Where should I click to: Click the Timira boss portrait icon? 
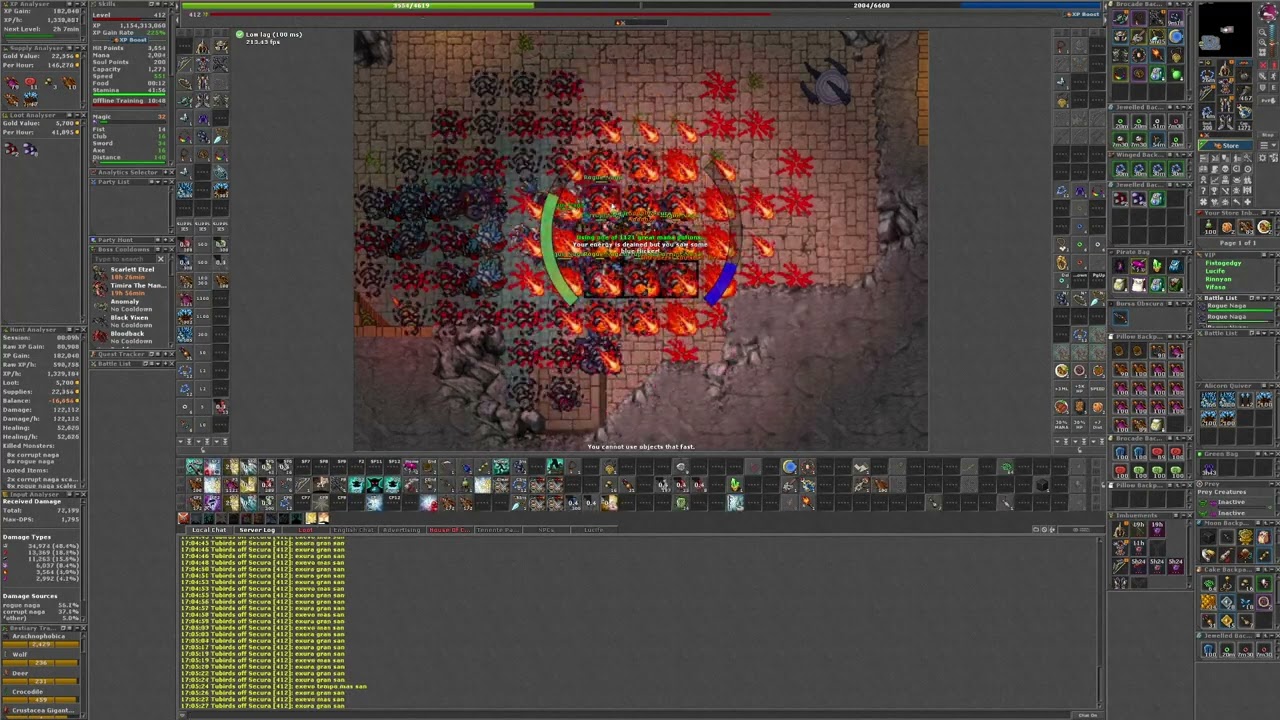(x=99, y=288)
